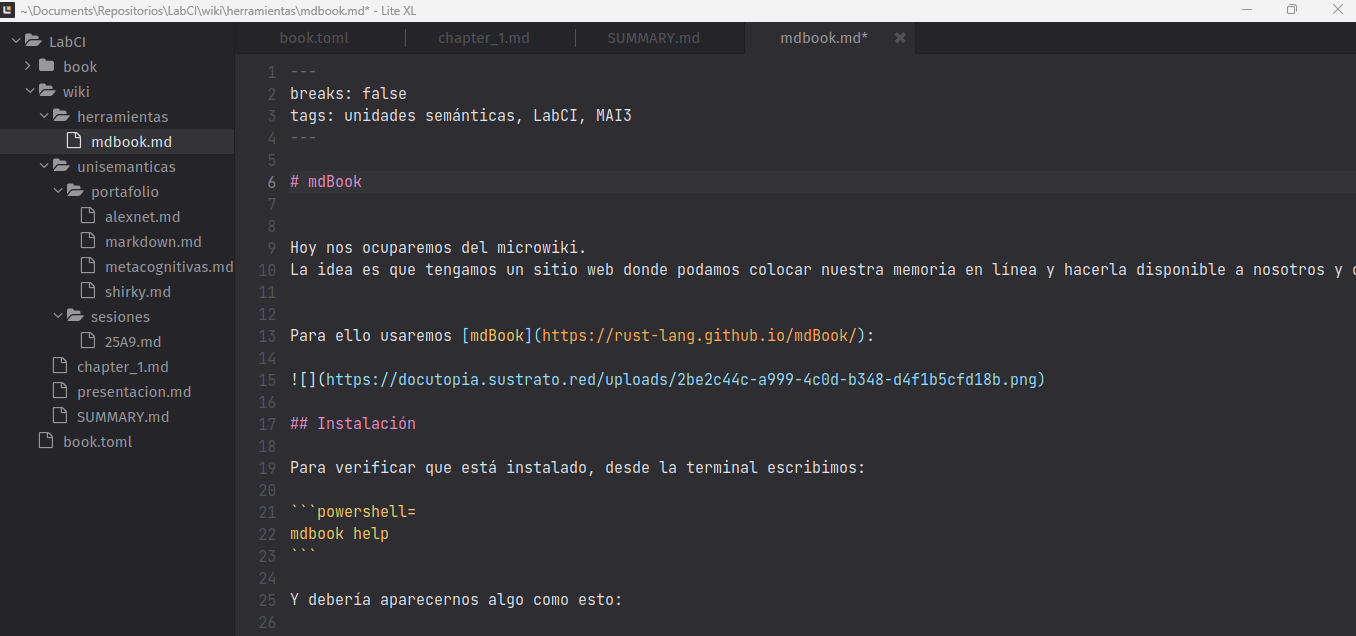Collapse the LabCI root folder chevron
1356x636 pixels.
(x=15, y=41)
